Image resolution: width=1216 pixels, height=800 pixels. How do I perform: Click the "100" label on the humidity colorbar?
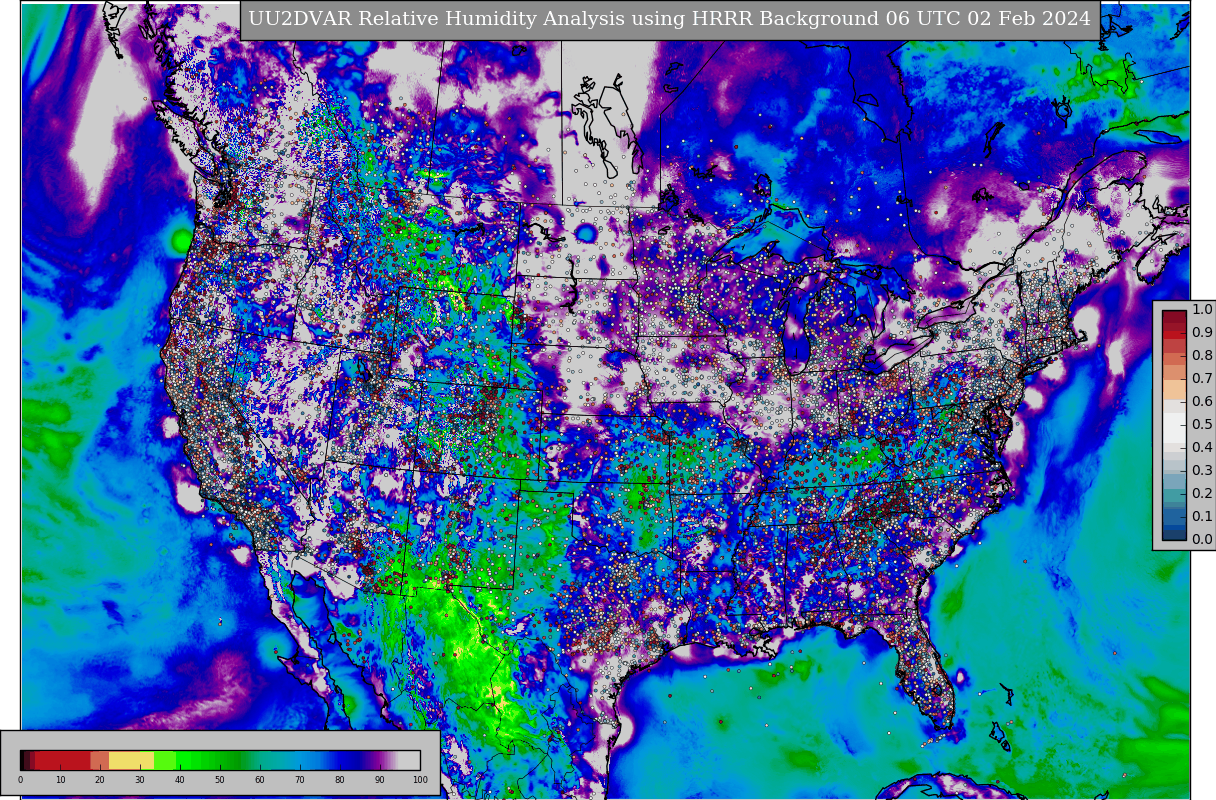tap(420, 779)
